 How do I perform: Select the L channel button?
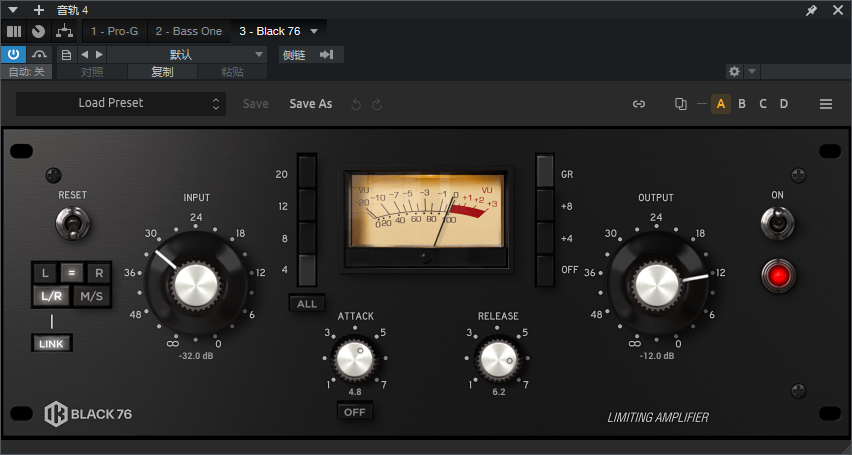tap(45, 273)
